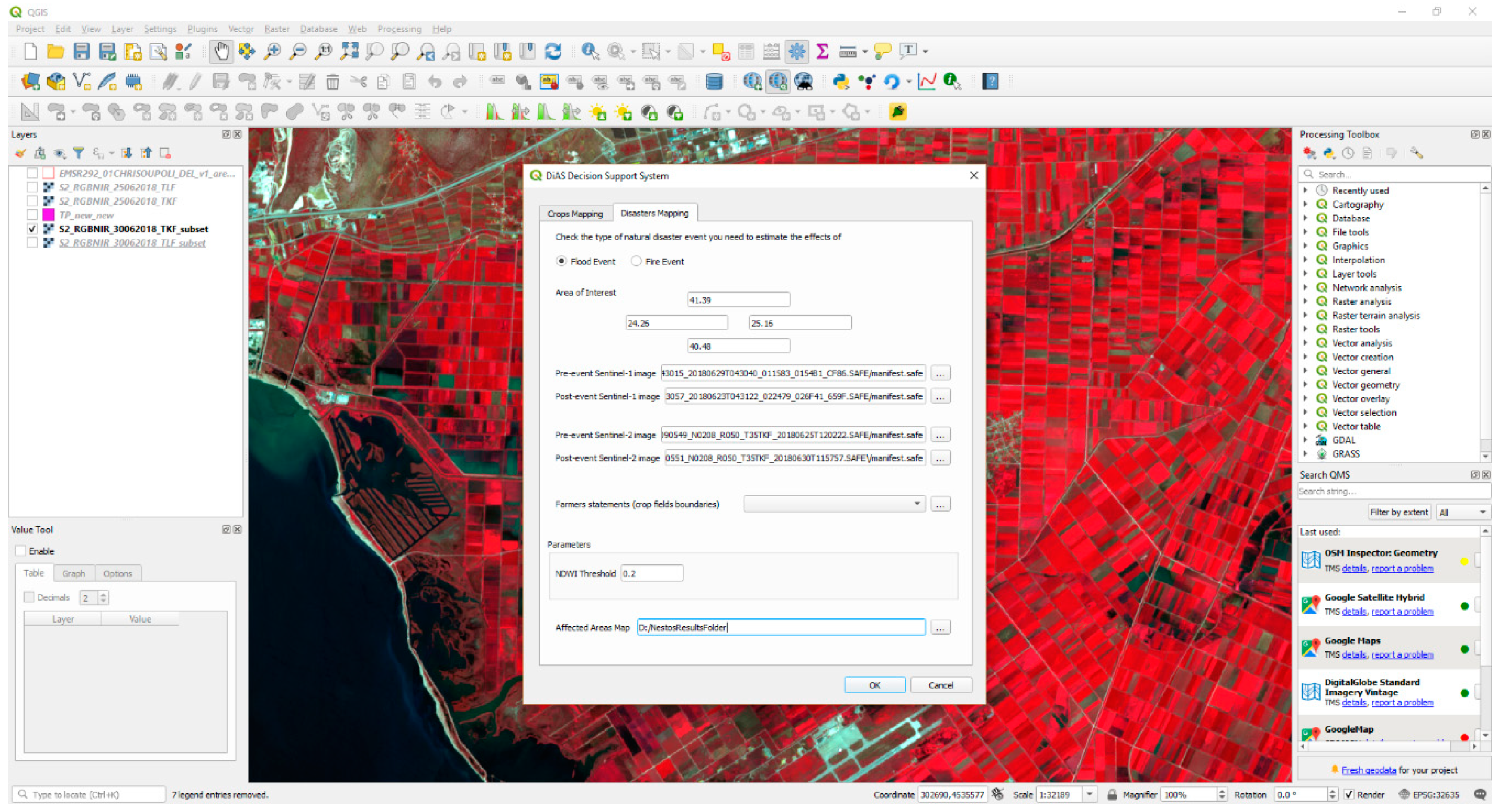Screen dimensions: 1500x812
Task: Click OK in DiAS dialog
Action: (x=875, y=686)
